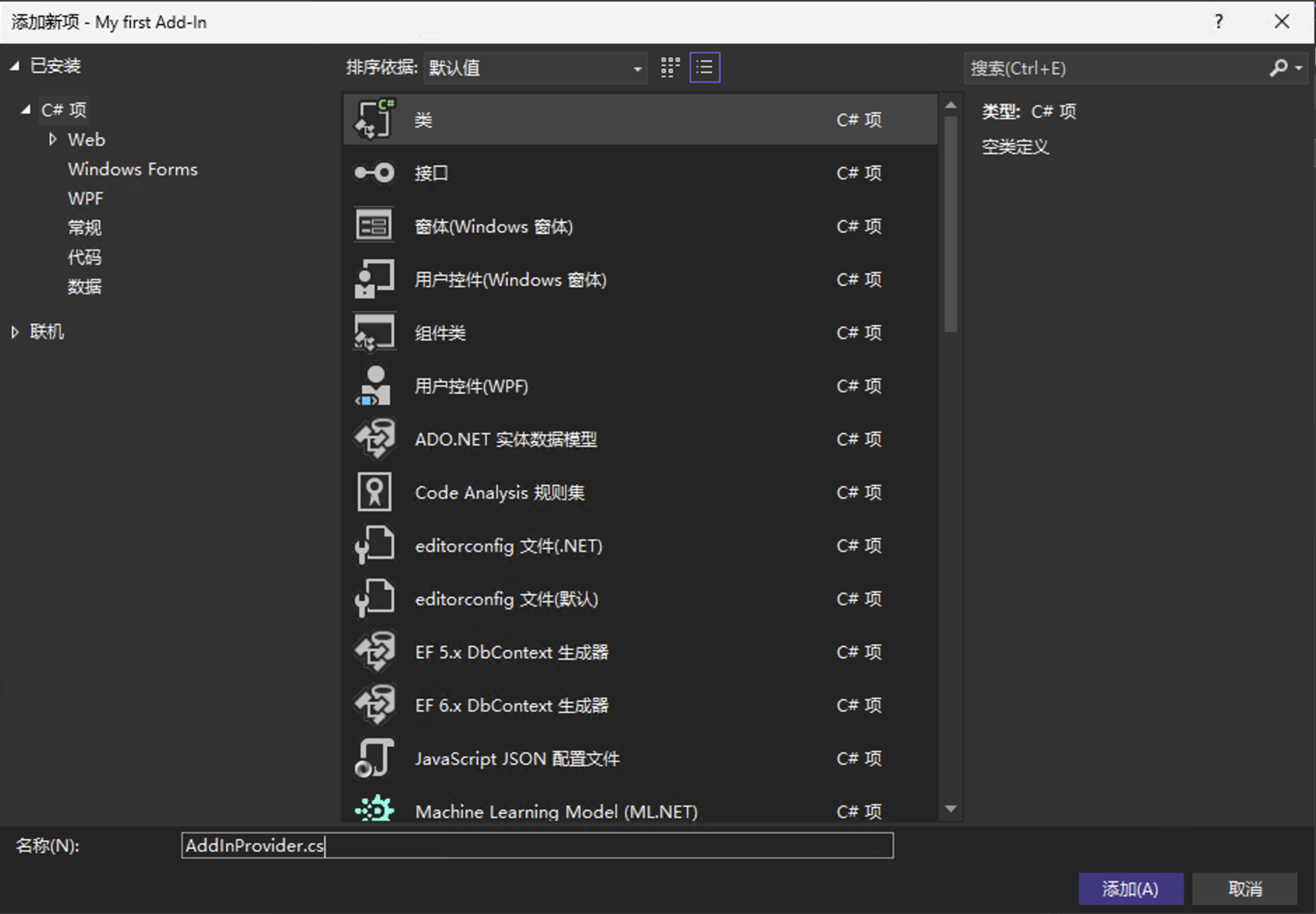Click the template list scroll-up arrow

click(x=951, y=105)
